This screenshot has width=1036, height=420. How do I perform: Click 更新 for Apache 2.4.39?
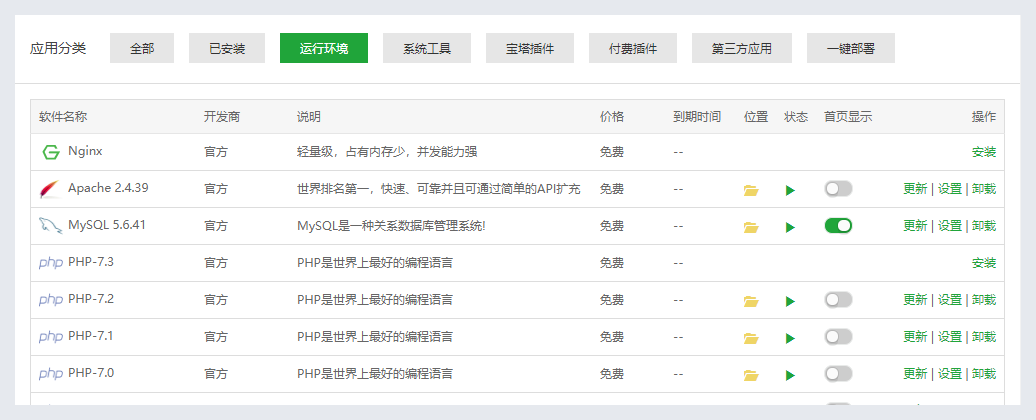coord(915,189)
